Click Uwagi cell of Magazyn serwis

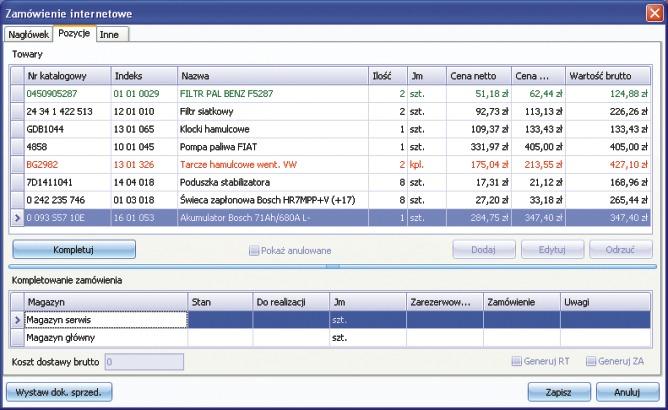point(606,320)
